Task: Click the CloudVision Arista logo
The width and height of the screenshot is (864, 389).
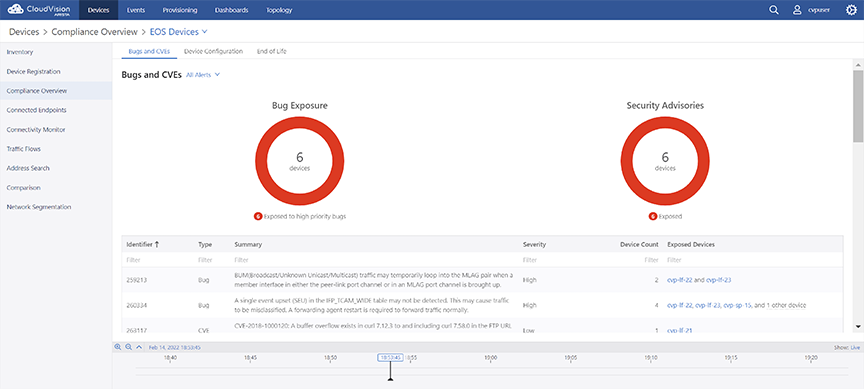Action: coord(39,10)
